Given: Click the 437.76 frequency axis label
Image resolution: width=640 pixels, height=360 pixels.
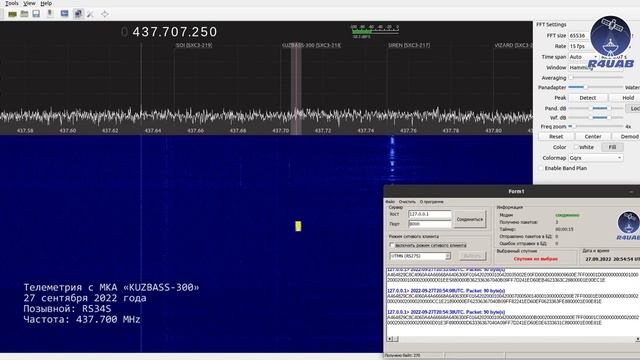Looking at the screenshot, I should point(408,131).
